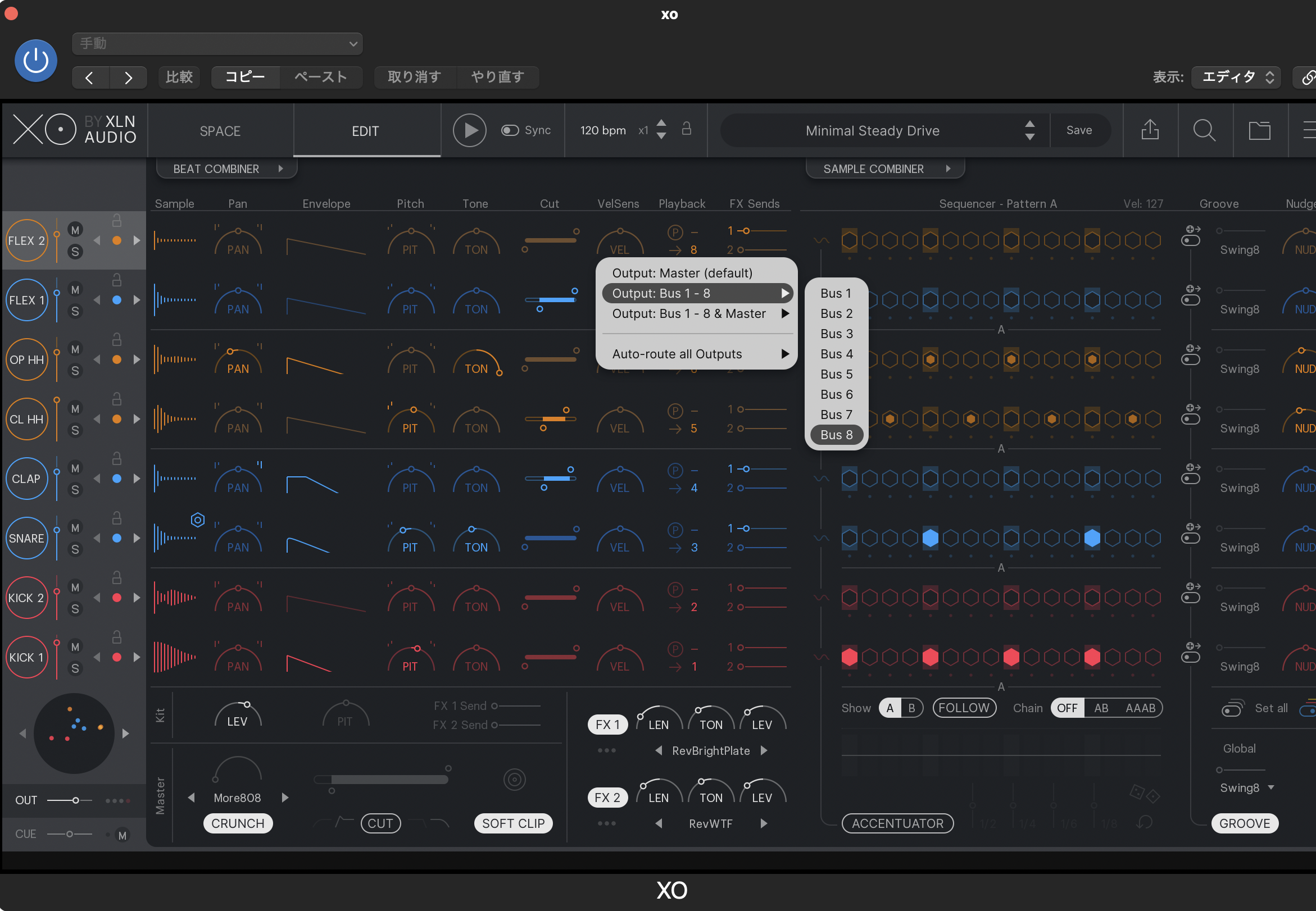Click the play button in transport
Screen dimensions: 1316x911
pyautogui.click(x=469, y=130)
